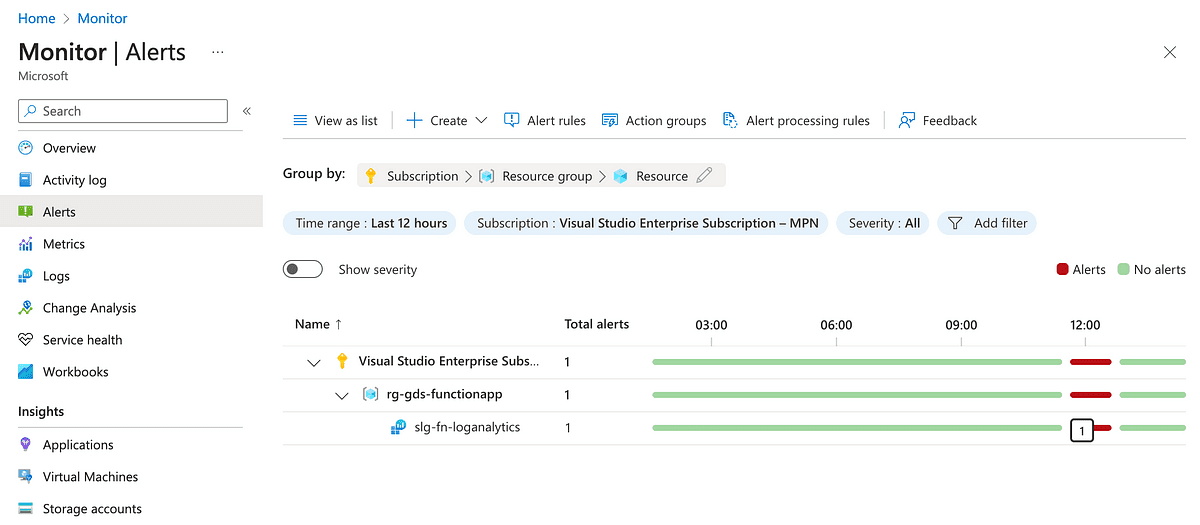Click the alert count marker on timeline

(x=1081, y=431)
